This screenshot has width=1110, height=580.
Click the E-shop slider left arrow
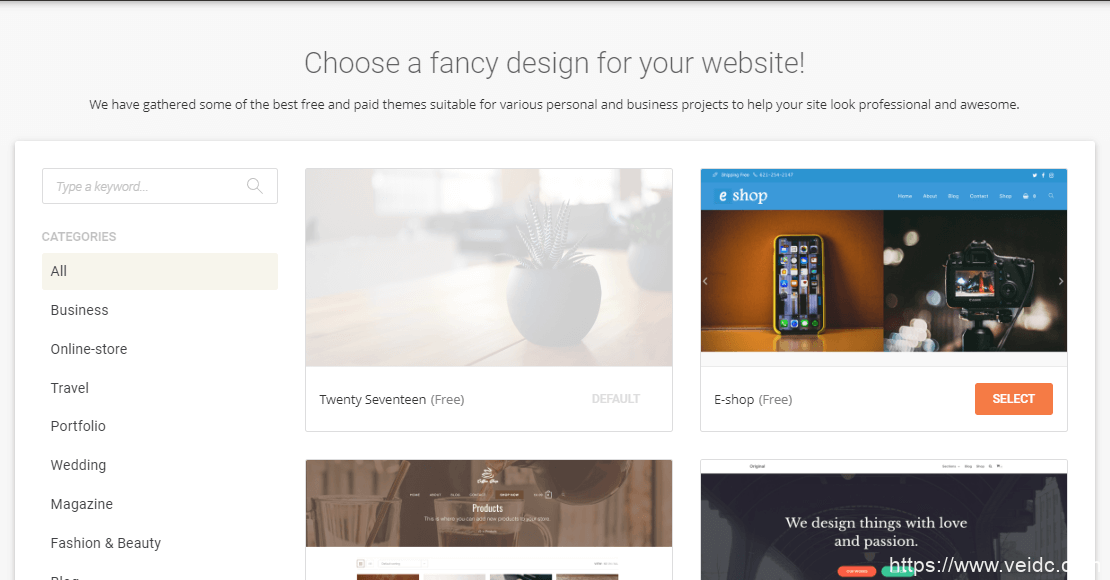(x=705, y=281)
